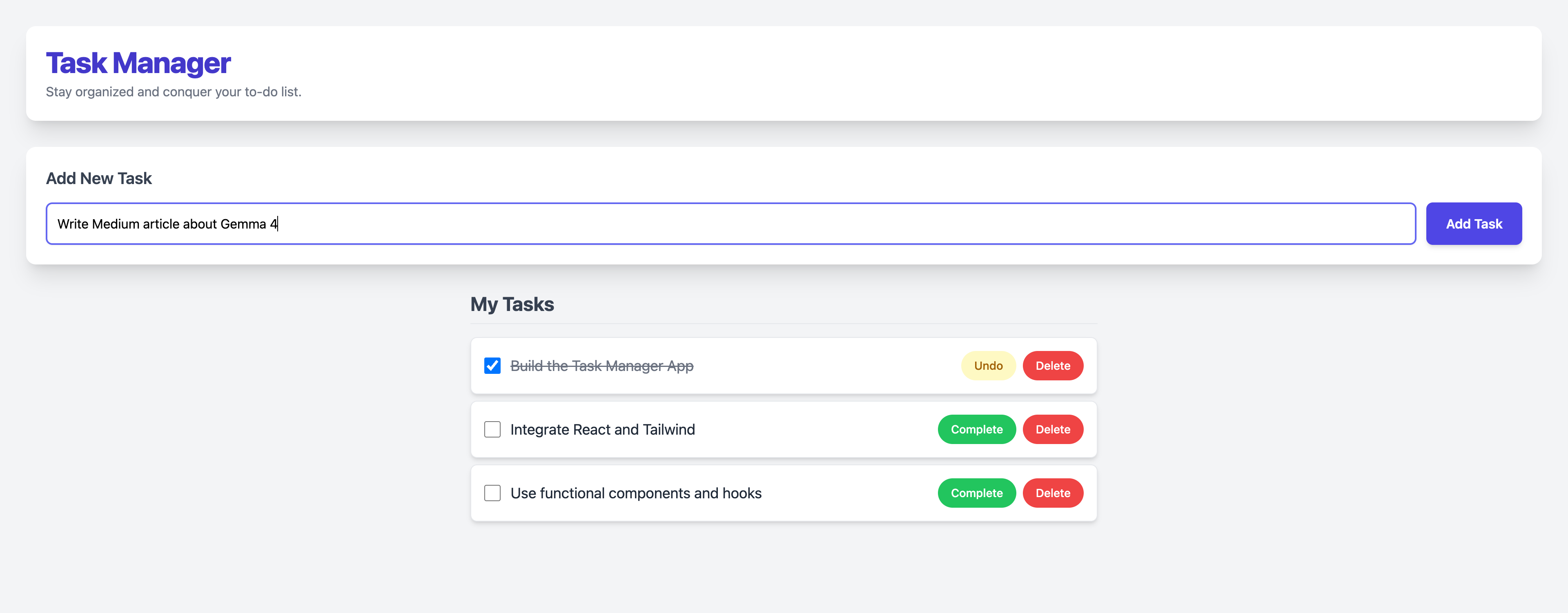Click the Task Manager title heading
This screenshot has height=613, width=1568.
click(x=138, y=63)
